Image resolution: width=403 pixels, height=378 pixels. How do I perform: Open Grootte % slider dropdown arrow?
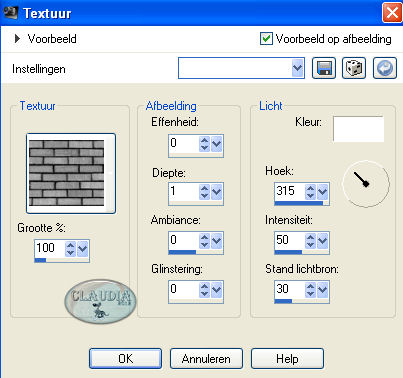pos(82,249)
